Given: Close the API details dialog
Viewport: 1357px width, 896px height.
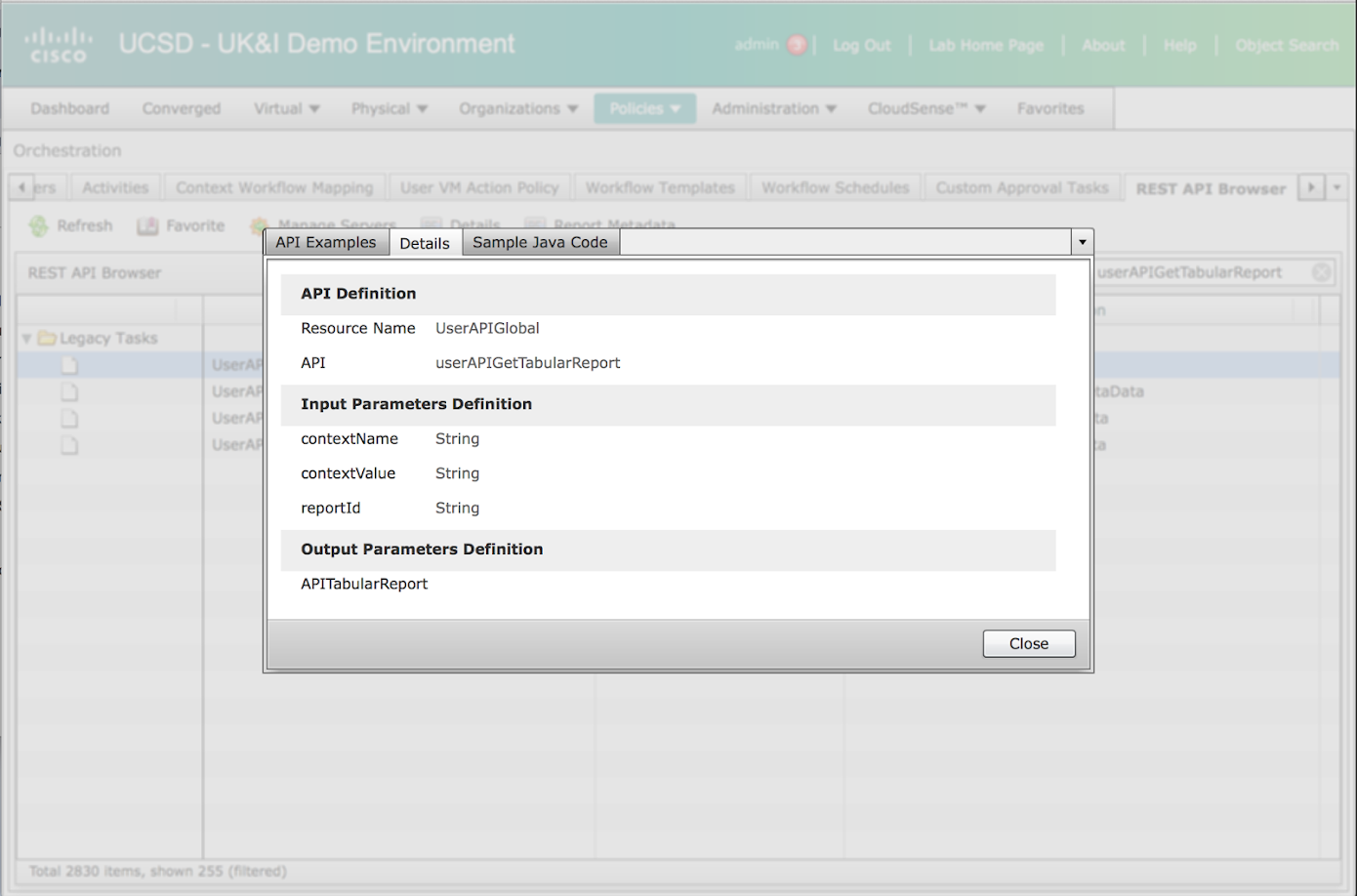Looking at the screenshot, I should tap(1028, 643).
